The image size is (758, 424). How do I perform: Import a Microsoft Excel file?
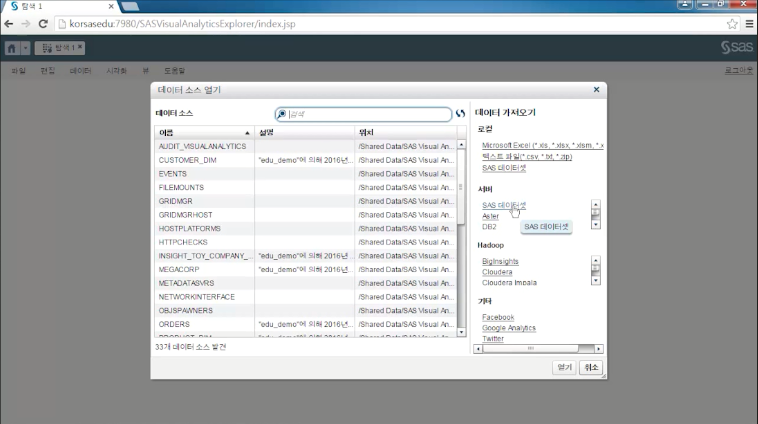tap(543, 145)
